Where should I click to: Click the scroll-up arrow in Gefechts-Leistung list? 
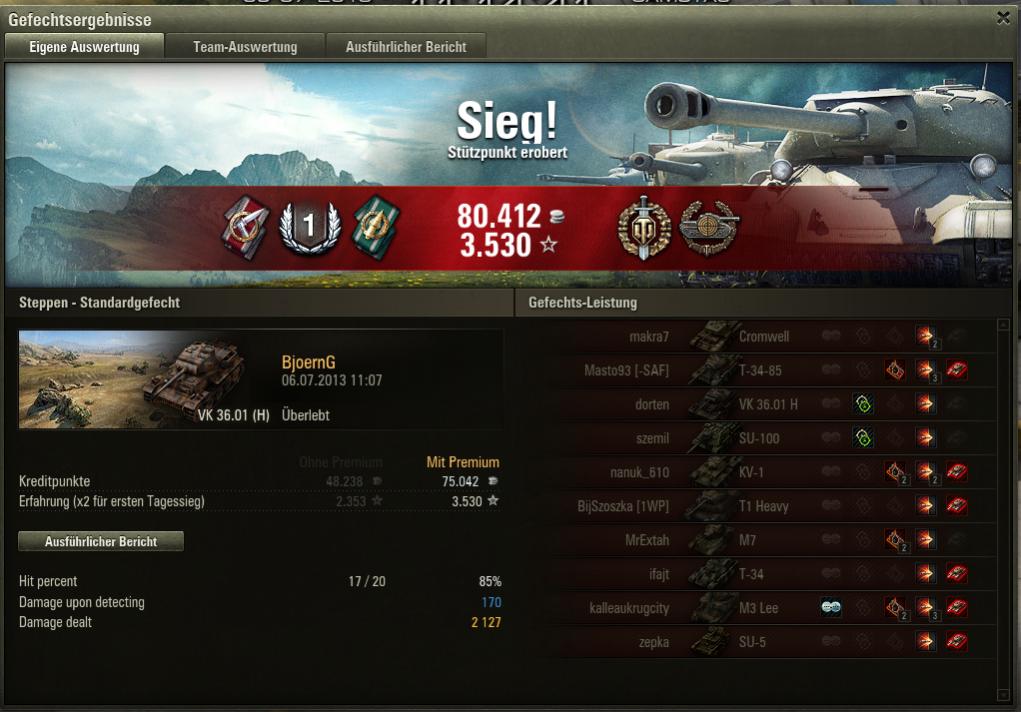point(1003,324)
